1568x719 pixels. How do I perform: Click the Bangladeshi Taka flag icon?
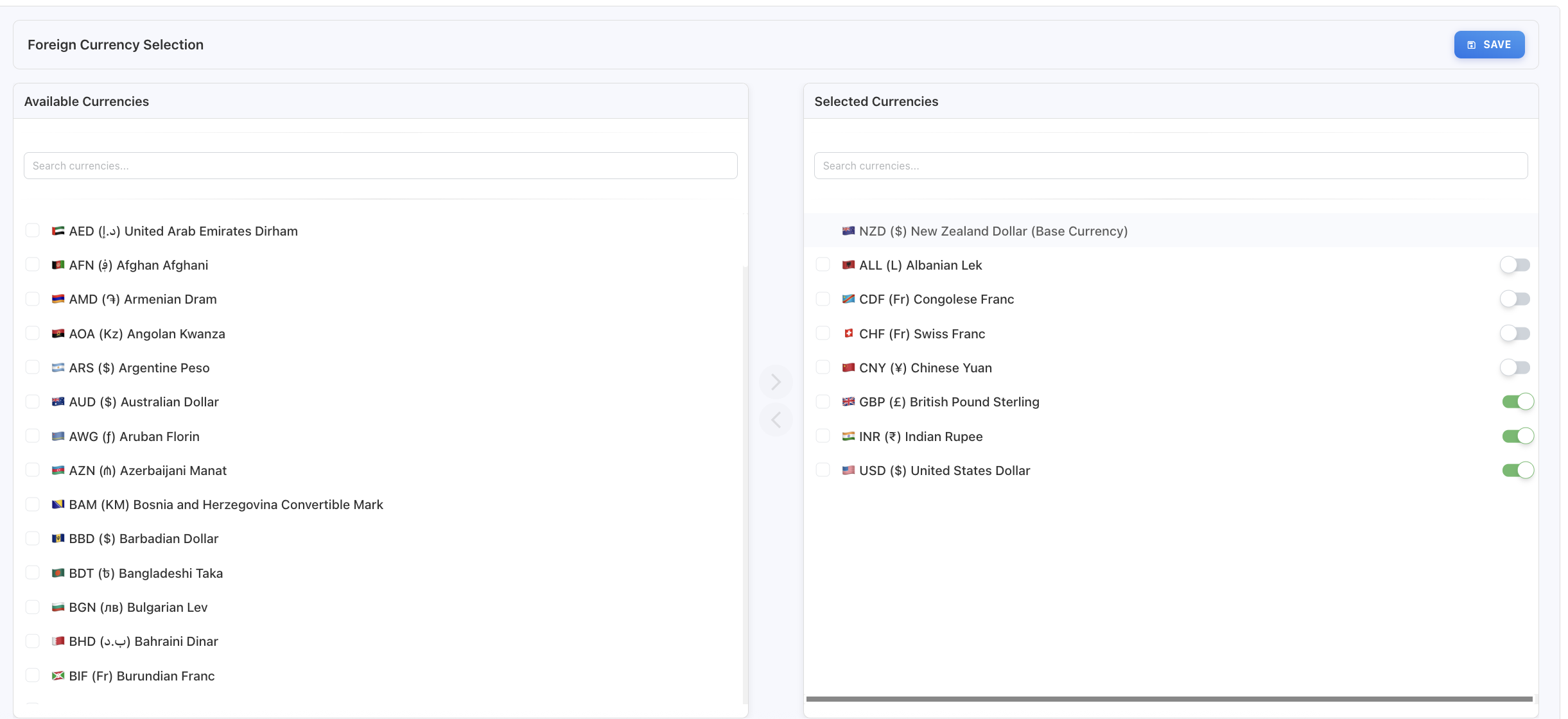[58, 573]
